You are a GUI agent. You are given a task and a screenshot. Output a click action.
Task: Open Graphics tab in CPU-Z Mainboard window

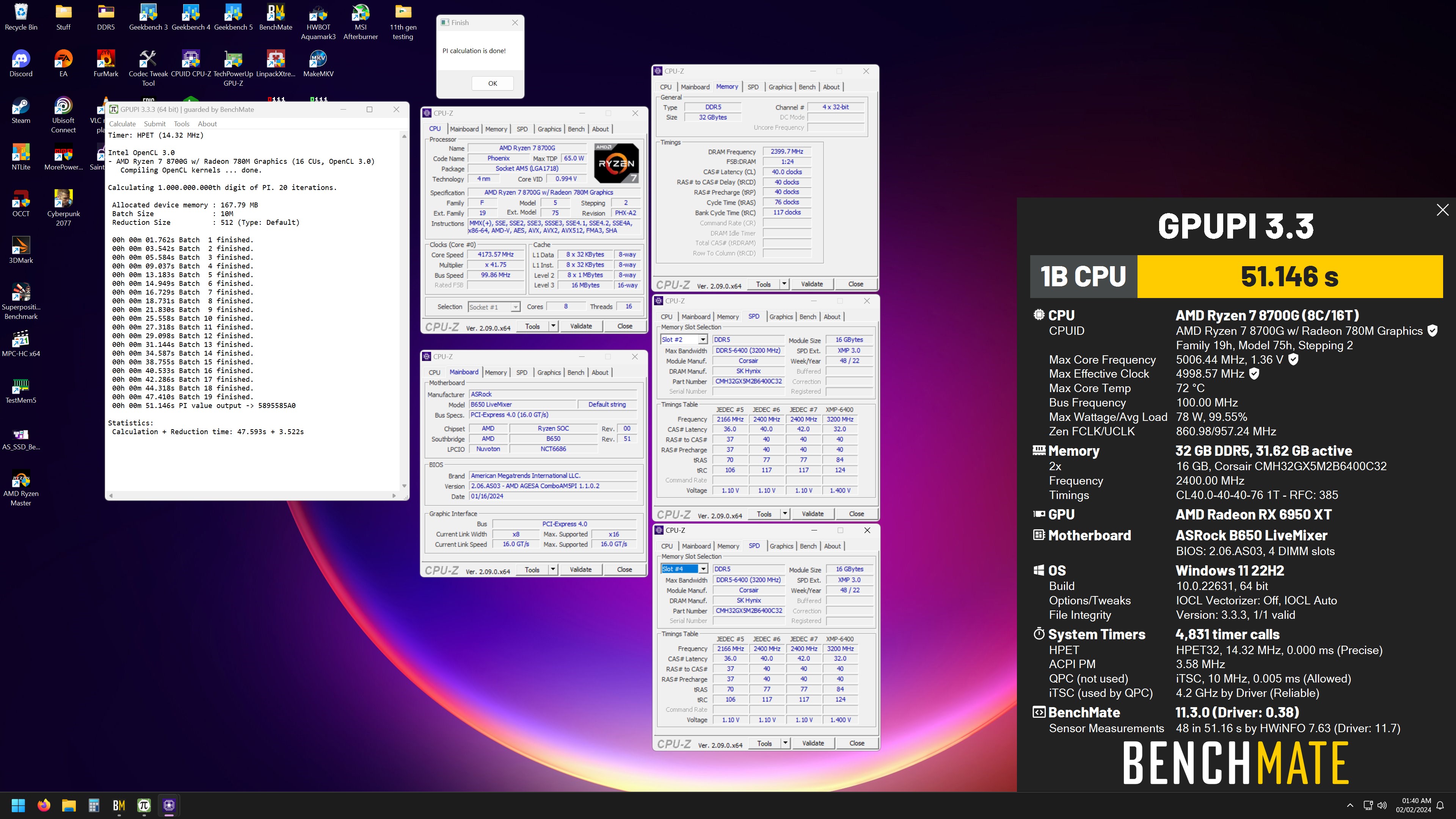pyautogui.click(x=549, y=372)
